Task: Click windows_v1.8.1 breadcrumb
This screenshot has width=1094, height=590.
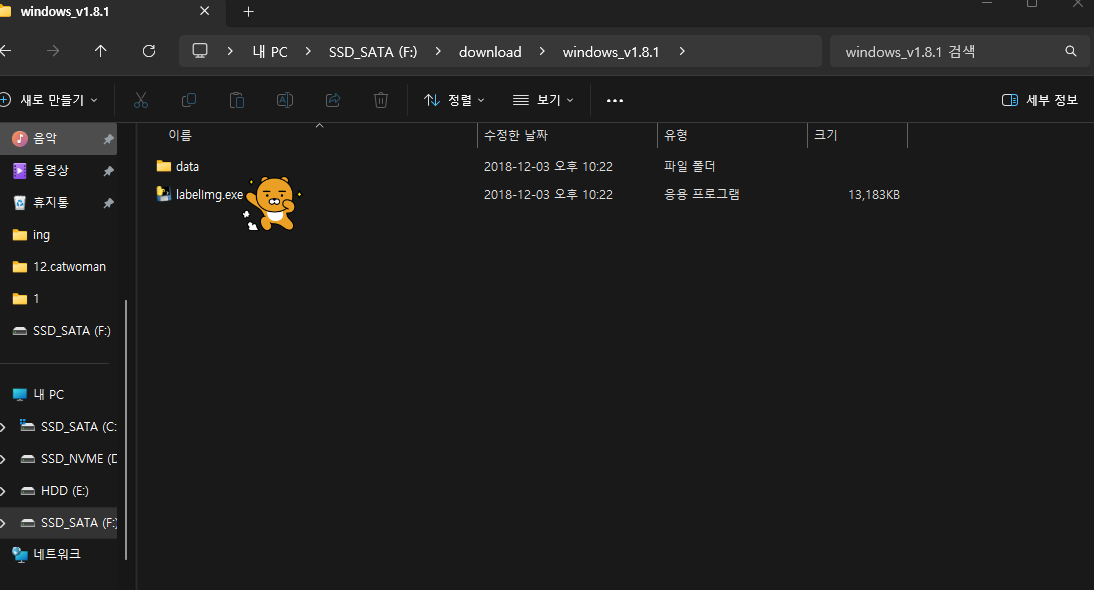Action: [610, 52]
